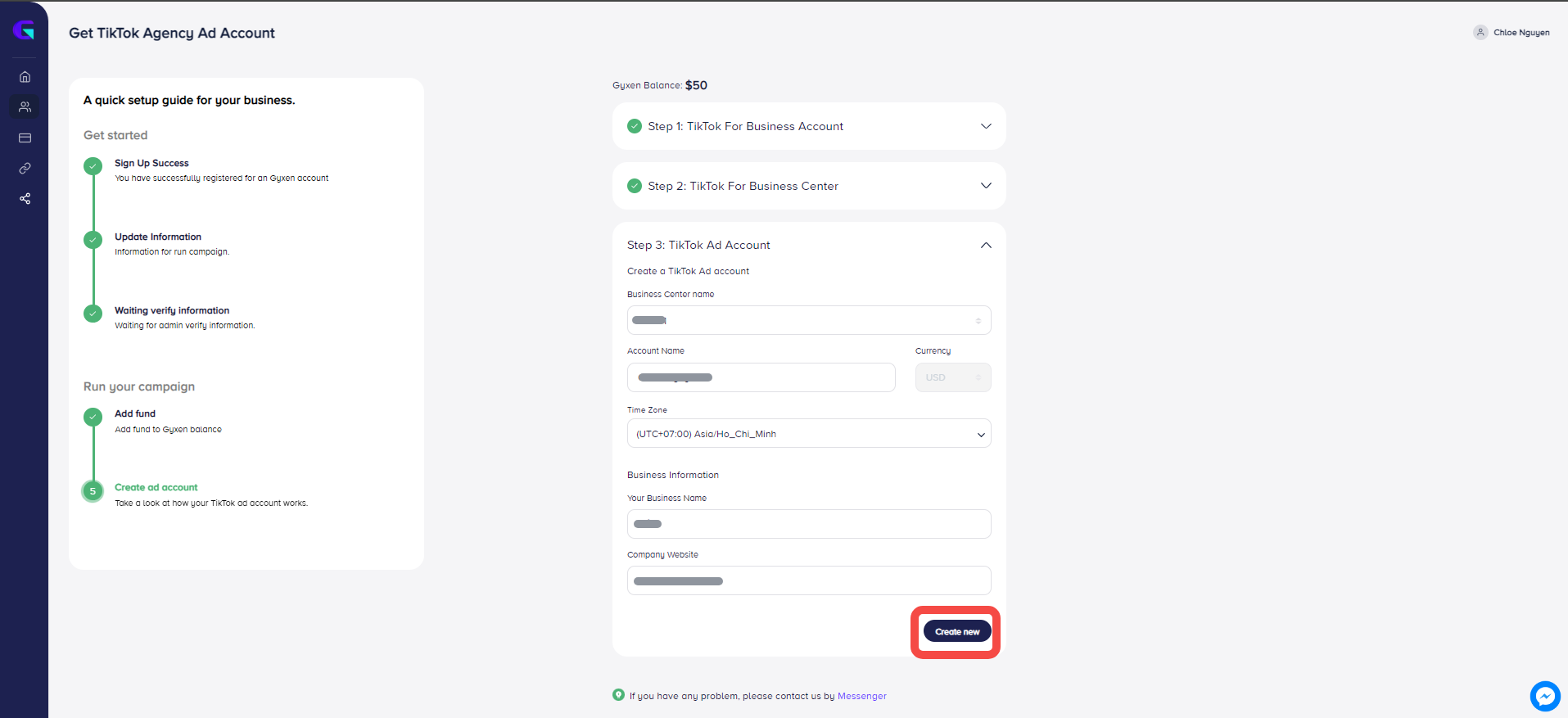Click the step 5 number badge
The width and height of the screenshot is (1568, 718).
tap(93, 491)
